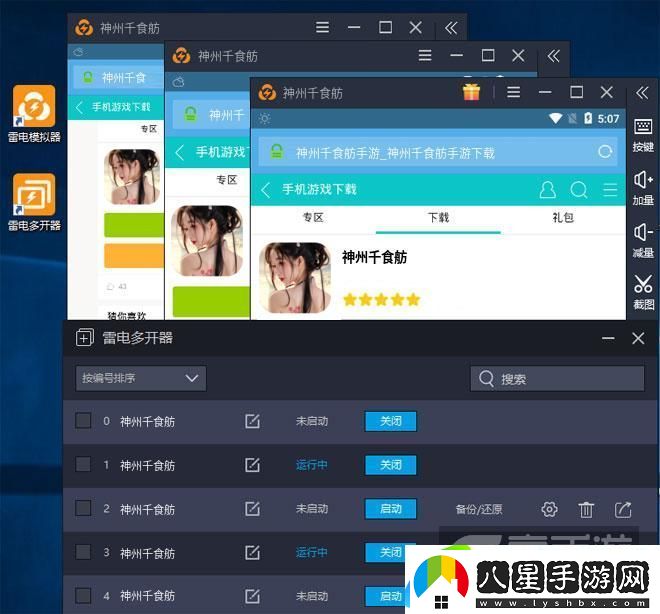Viewport: 660px width, 614px height.
Task: Open the 按键 keyboard mapping tool
Action: [x=643, y=135]
